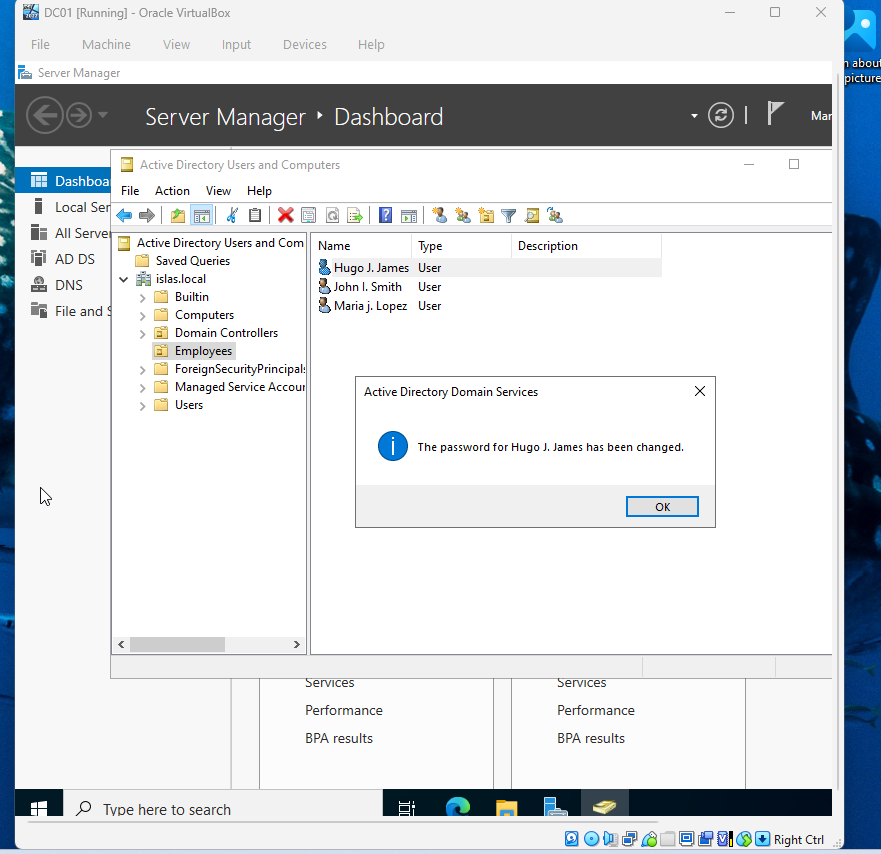The width and height of the screenshot is (881, 854).
Task: Open the File menu in ADUC window
Action: 130,190
